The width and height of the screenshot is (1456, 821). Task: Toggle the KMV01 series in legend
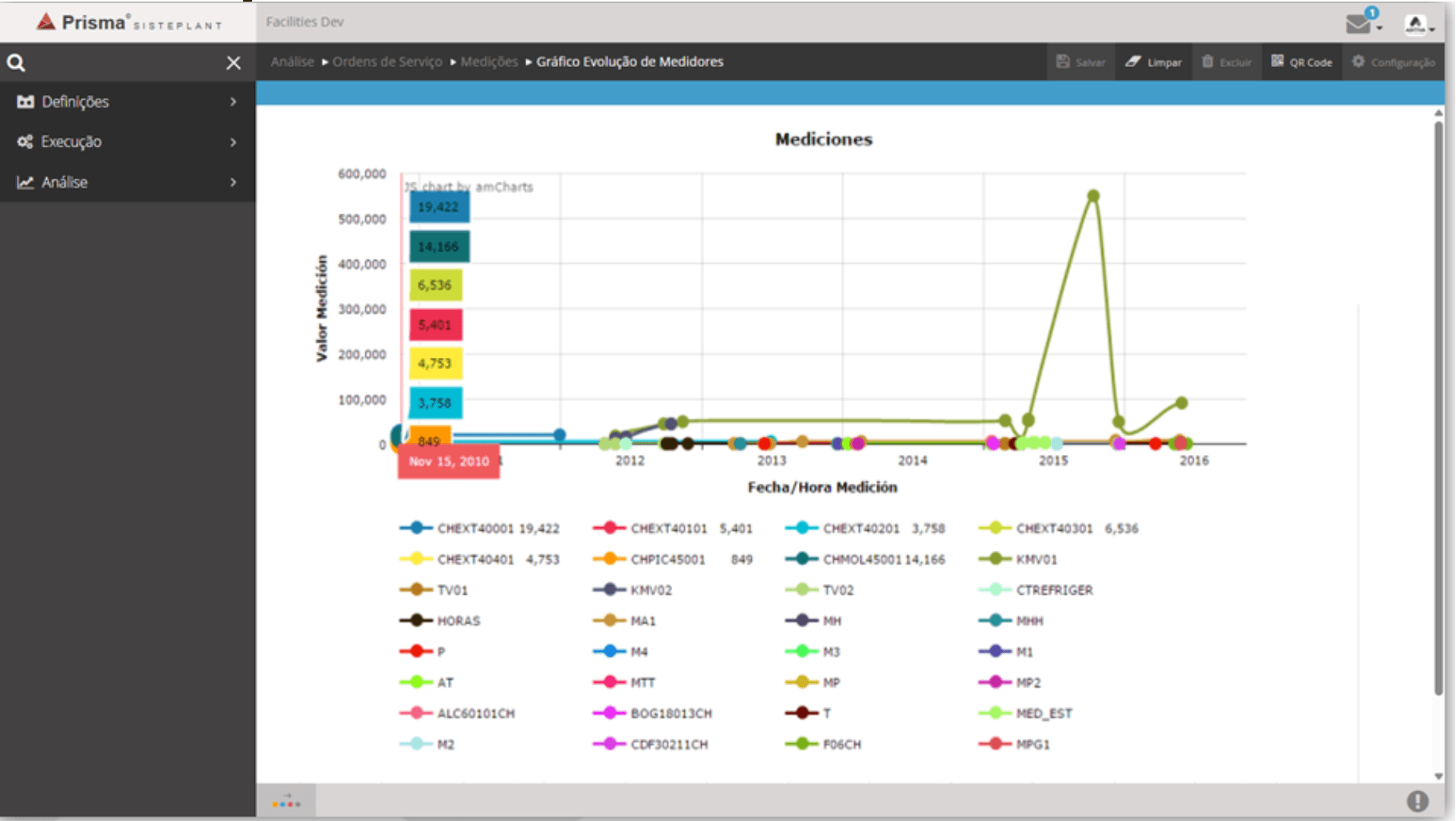click(1036, 560)
